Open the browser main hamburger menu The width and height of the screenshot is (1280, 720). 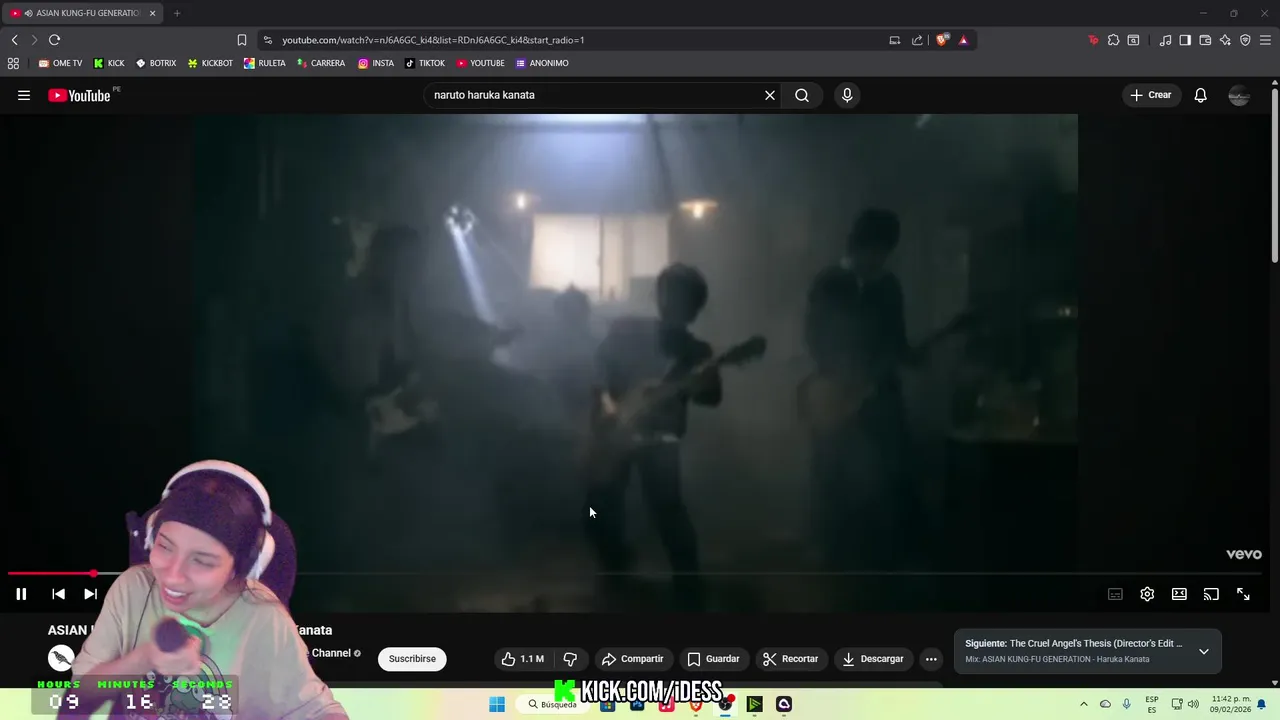click(1265, 40)
